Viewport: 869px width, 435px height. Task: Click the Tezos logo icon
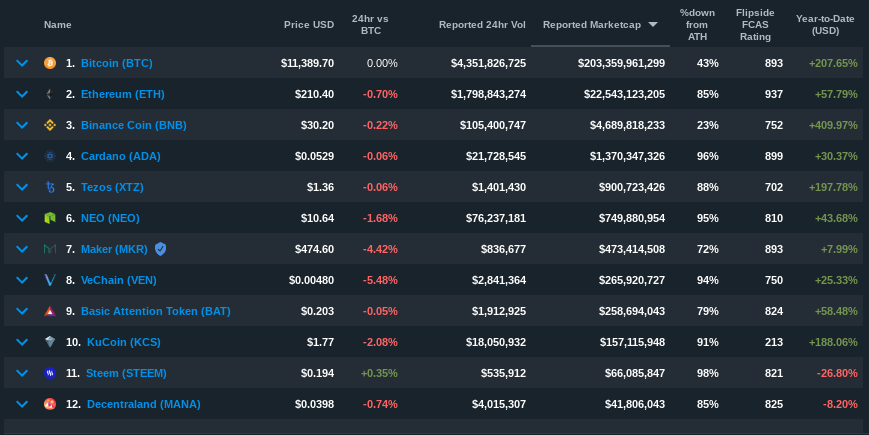click(49, 187)
